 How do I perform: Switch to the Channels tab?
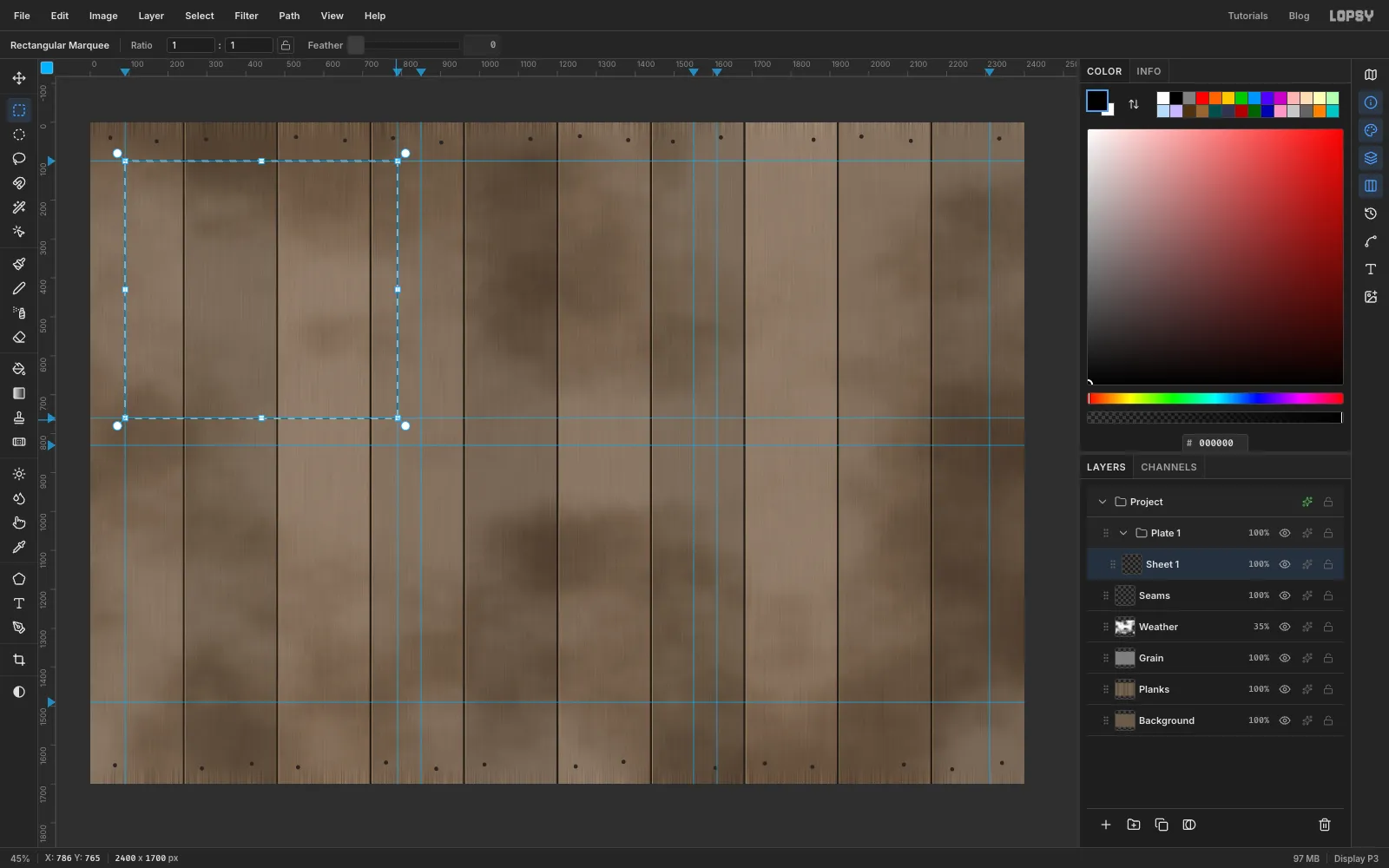click(1168, 467)
